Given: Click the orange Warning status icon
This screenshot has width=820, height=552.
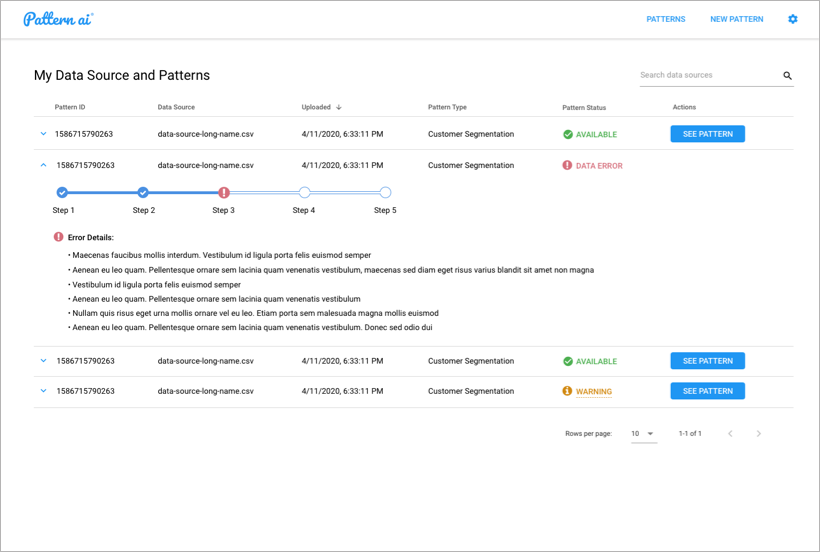Looking at the screenshot, I should pos(568,391).
